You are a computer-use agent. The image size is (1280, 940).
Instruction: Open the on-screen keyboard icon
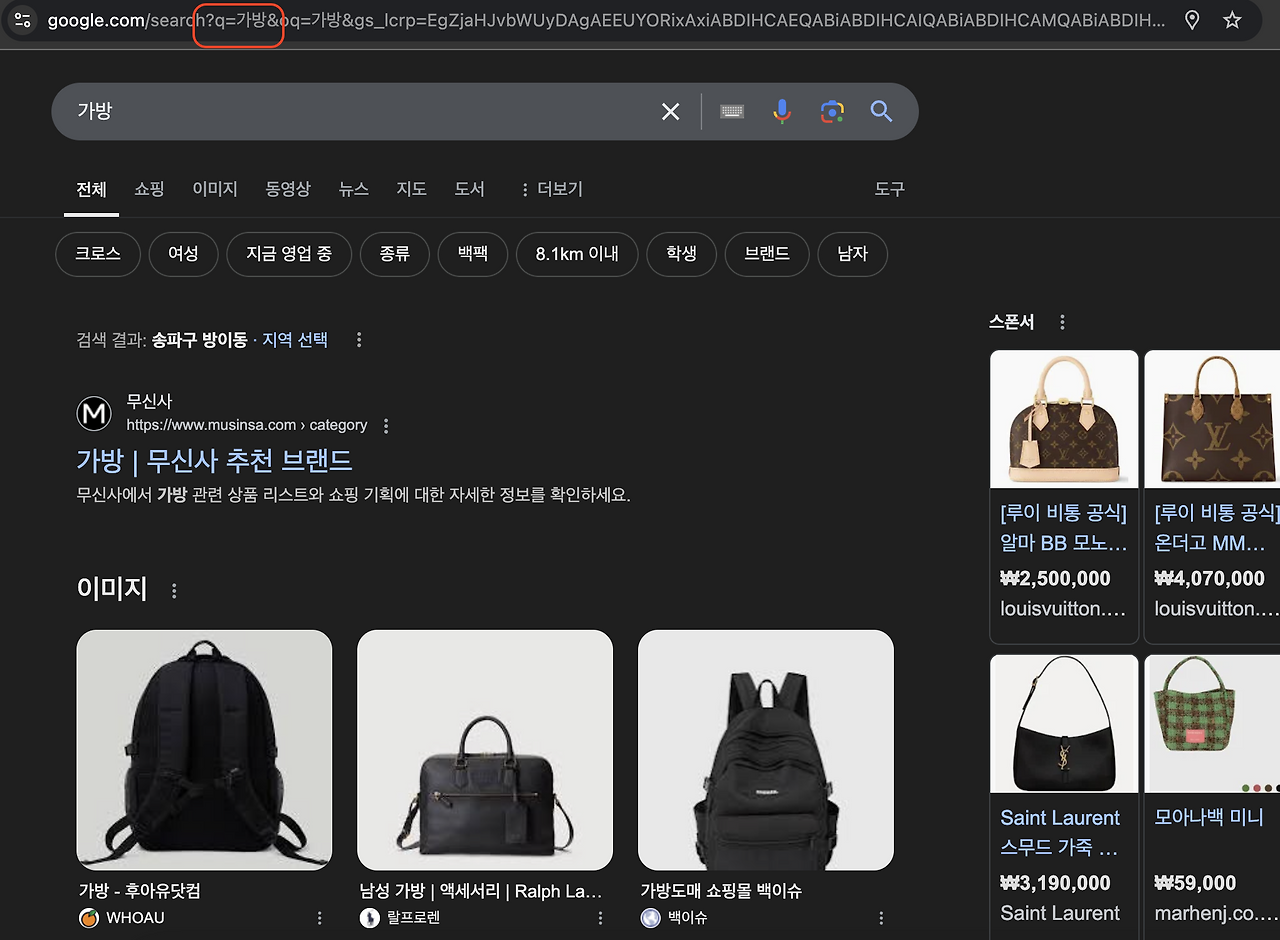pos(731,111)
